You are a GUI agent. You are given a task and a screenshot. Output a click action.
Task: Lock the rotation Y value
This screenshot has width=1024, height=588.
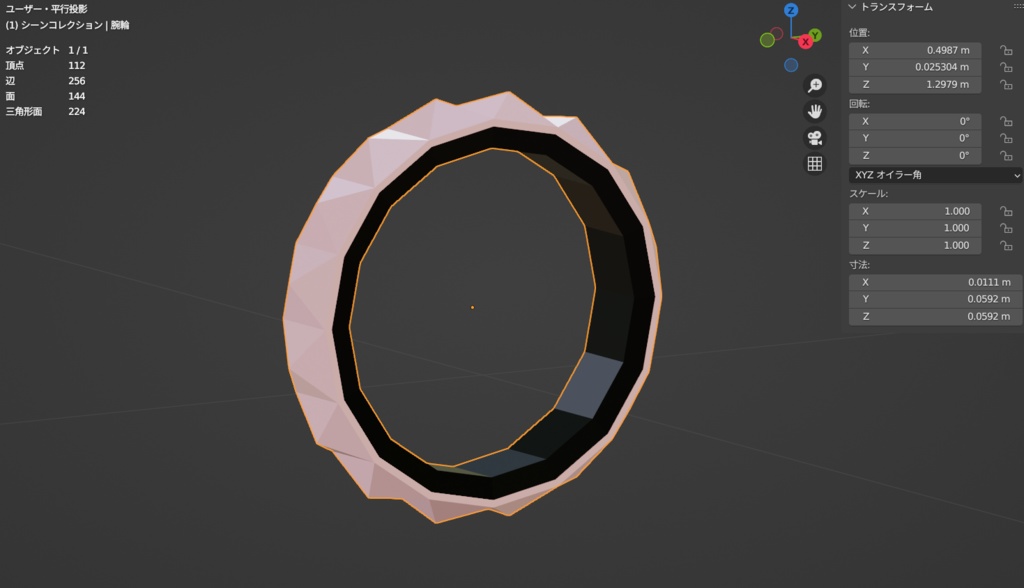coord(1006,139)
